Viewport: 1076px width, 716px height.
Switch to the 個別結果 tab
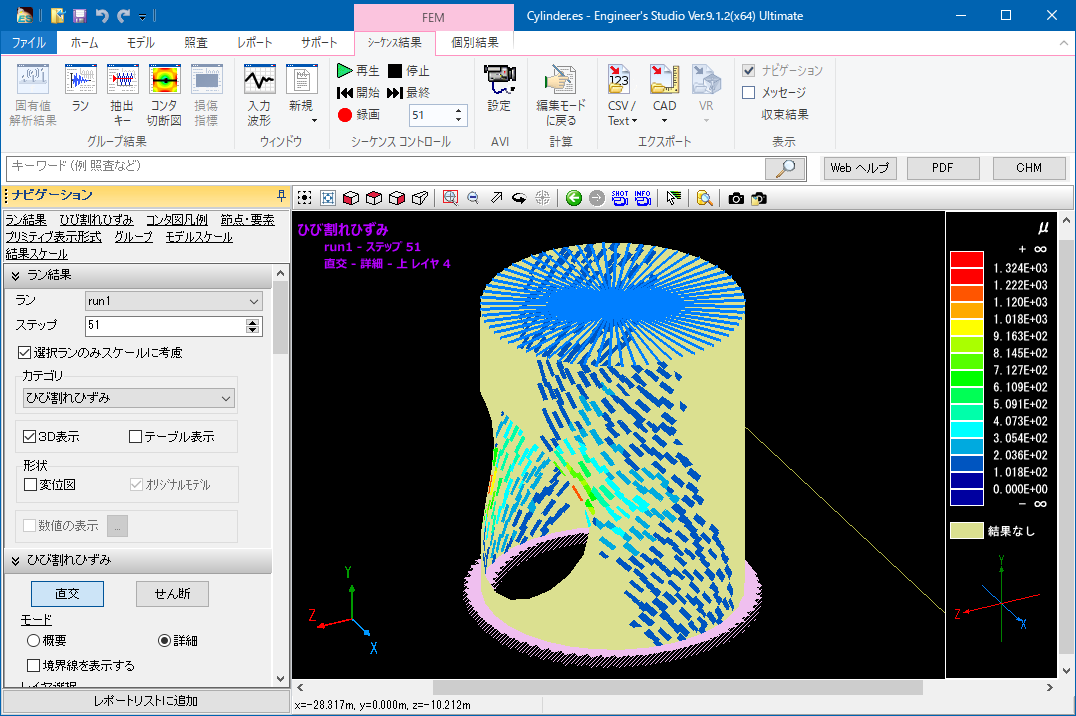475,43
